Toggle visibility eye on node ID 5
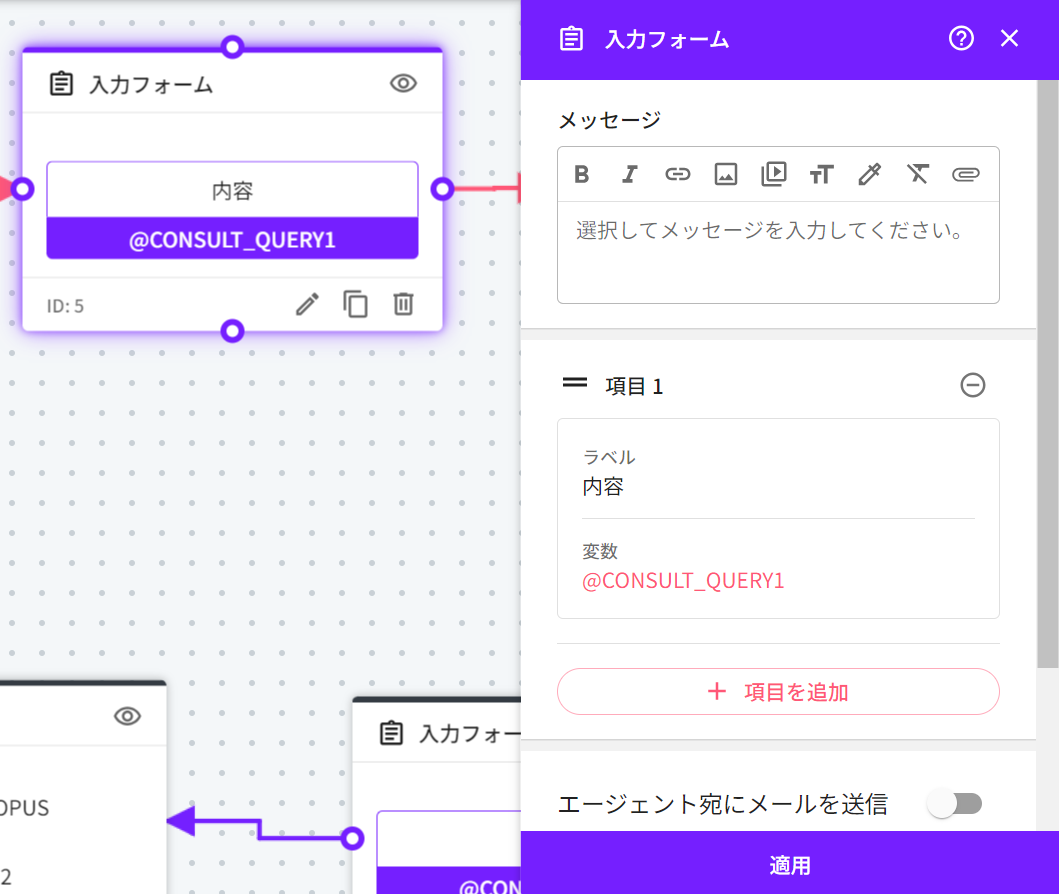The height and width of the screenshot is (894, 1059). [x=403, y=84]
